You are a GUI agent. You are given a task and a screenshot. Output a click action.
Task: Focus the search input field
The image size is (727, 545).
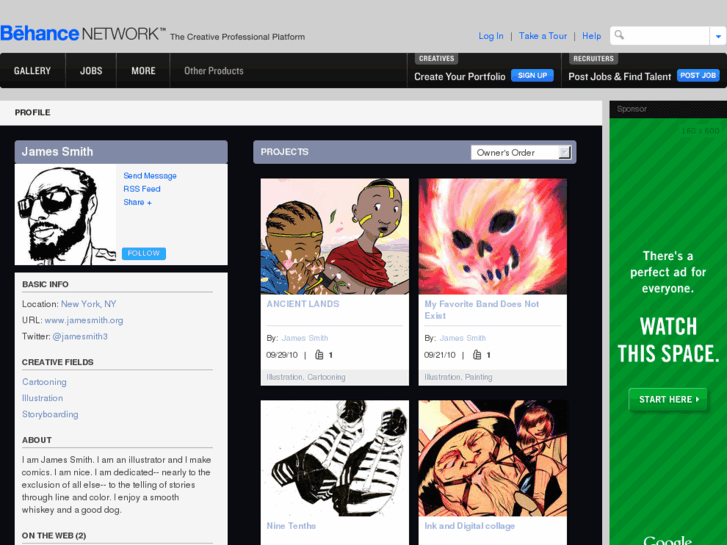[659, 36]
